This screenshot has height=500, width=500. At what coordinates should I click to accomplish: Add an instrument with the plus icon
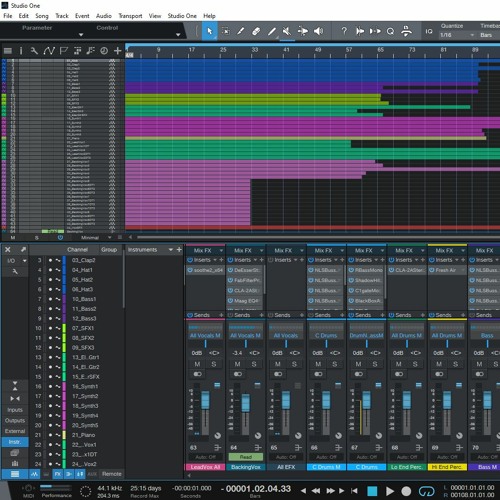(179, 250)
